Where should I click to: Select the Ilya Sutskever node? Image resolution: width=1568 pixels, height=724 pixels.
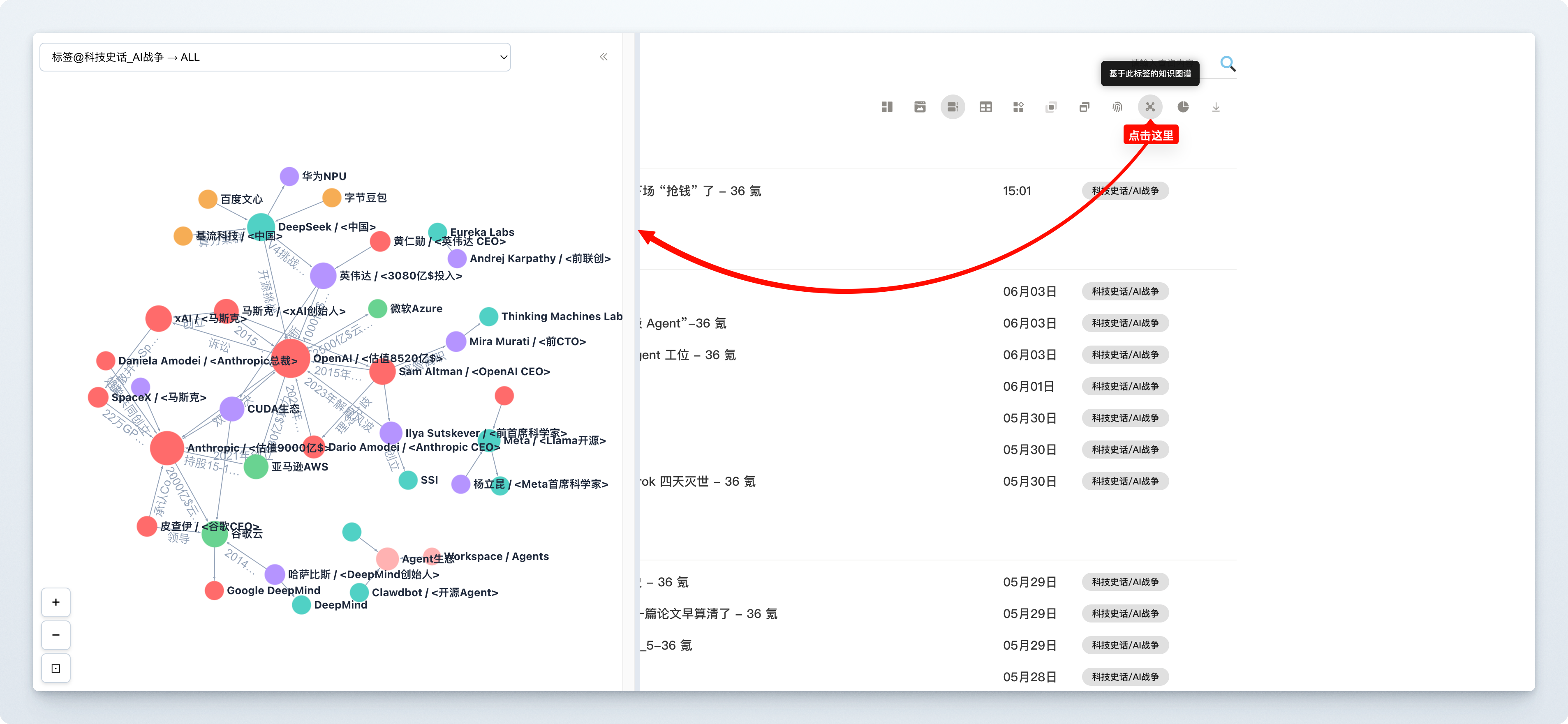tap(391, 433)
